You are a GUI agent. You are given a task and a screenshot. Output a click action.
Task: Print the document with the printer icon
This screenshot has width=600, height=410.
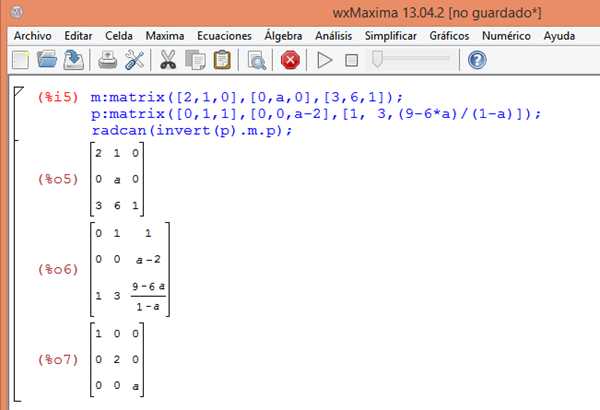click(x=108, y=60)
